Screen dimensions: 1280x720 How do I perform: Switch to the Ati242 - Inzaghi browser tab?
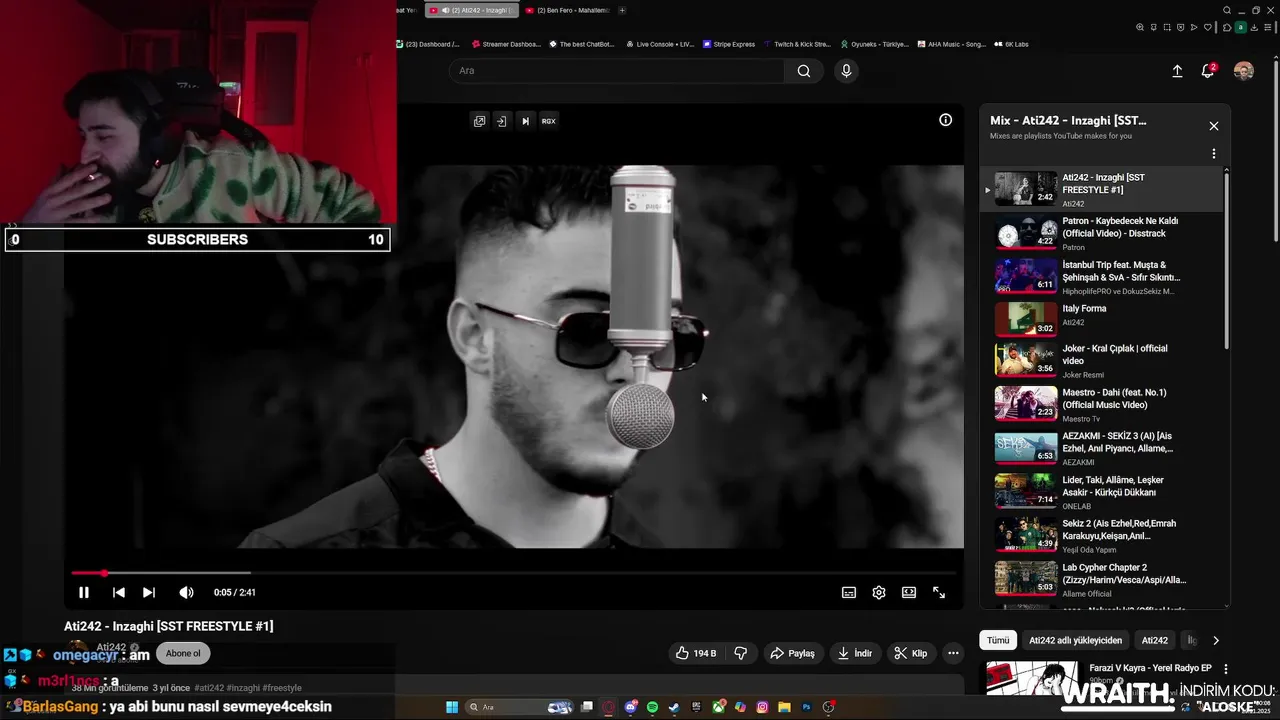[471, 10]
